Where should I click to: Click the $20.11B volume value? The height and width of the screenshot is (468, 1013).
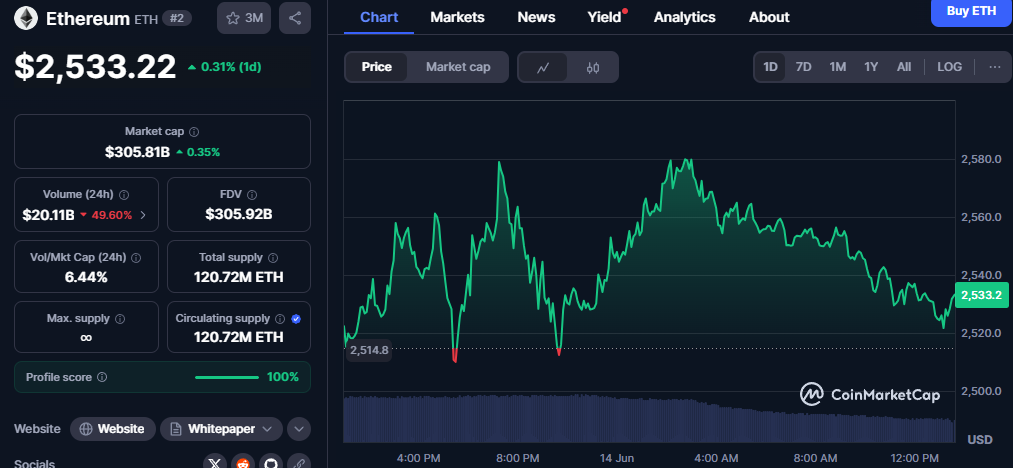click(48, 215)
